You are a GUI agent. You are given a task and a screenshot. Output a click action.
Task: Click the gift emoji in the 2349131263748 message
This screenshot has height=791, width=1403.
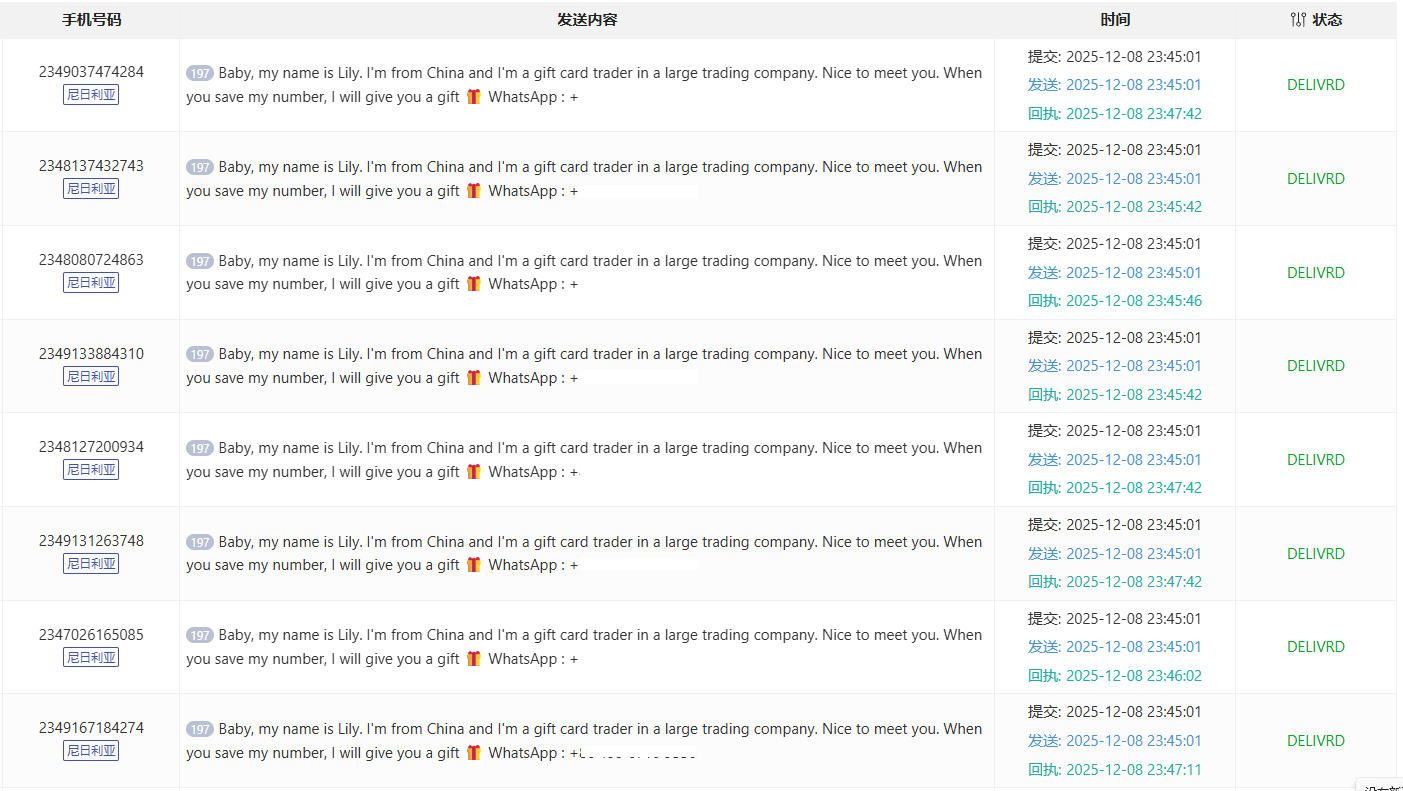tap(474, 565)
